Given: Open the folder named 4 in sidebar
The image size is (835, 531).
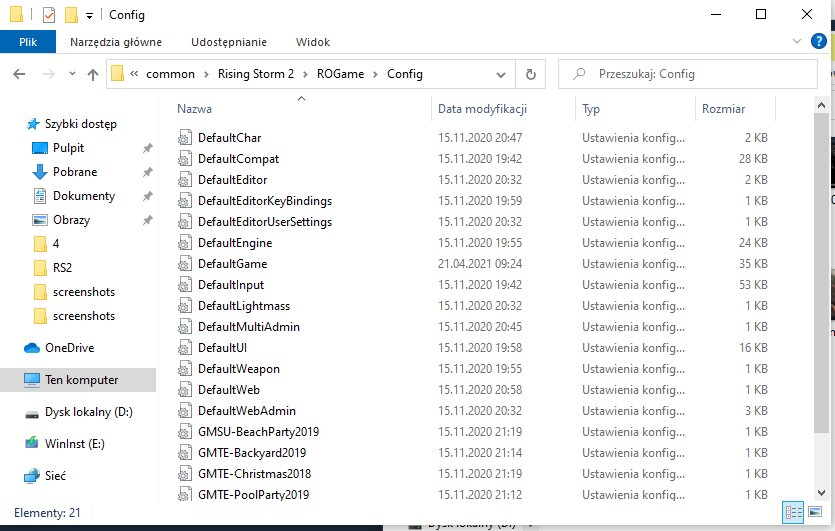Looking at the screenshot, I should pos(56,244).
